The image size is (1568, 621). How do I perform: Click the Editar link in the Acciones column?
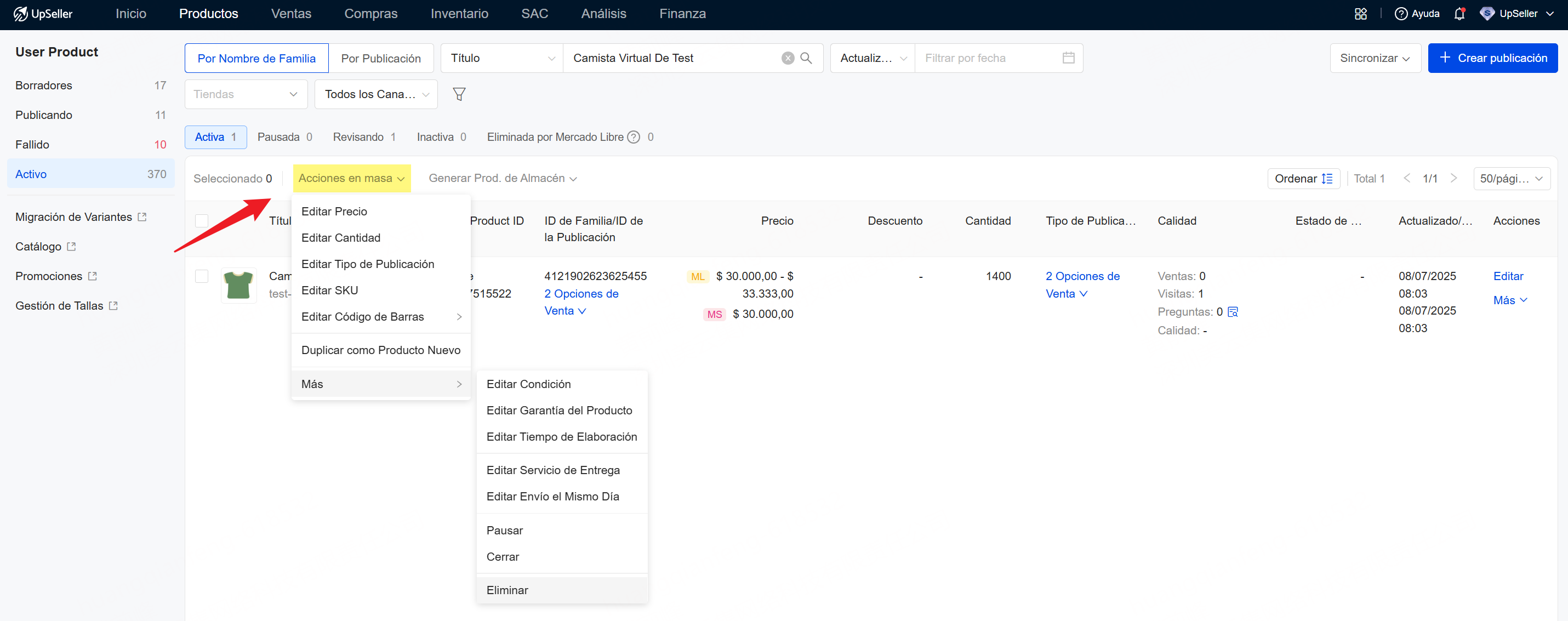[x=1508, y=276]
